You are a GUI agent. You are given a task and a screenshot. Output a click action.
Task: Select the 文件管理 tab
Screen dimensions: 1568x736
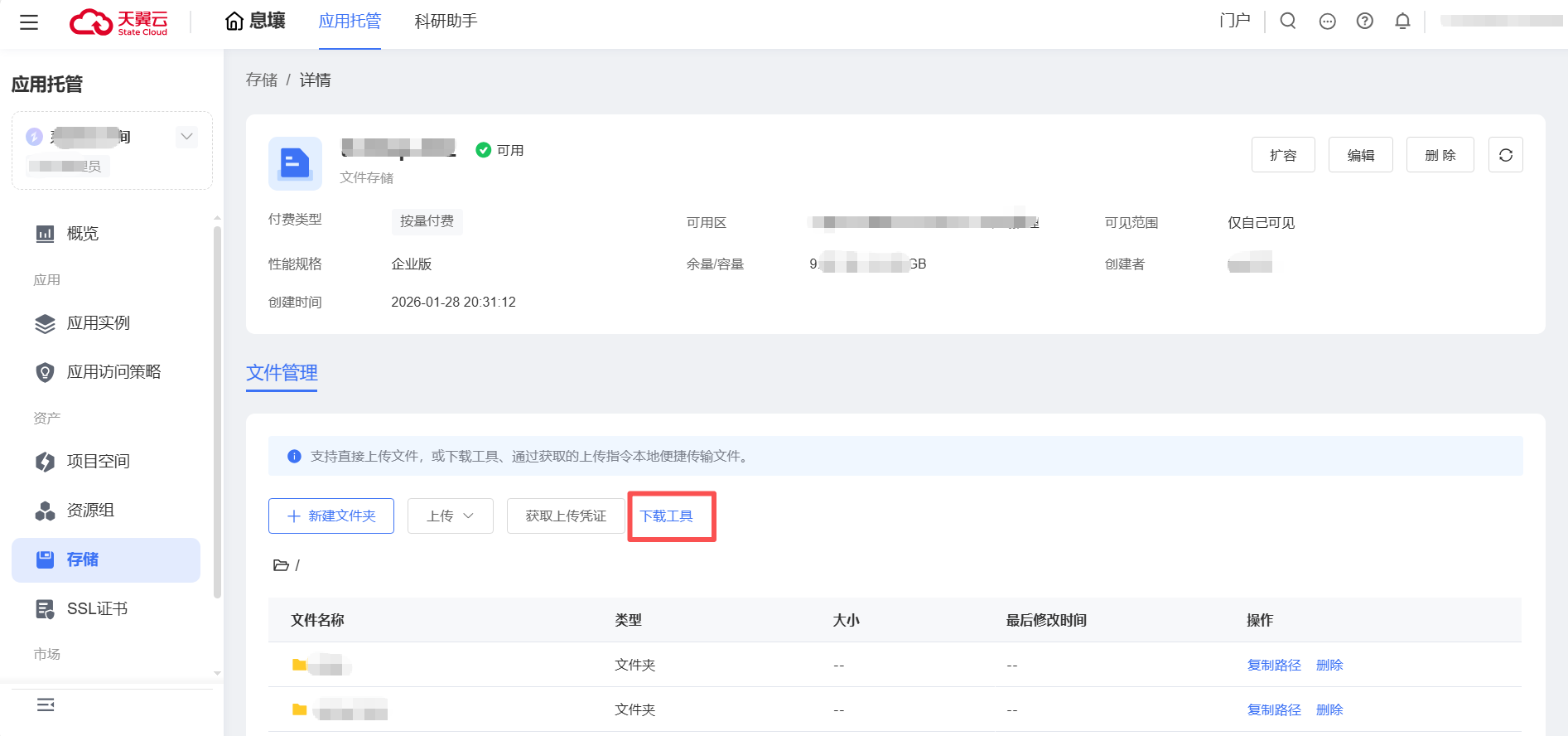tap(282, 373)
